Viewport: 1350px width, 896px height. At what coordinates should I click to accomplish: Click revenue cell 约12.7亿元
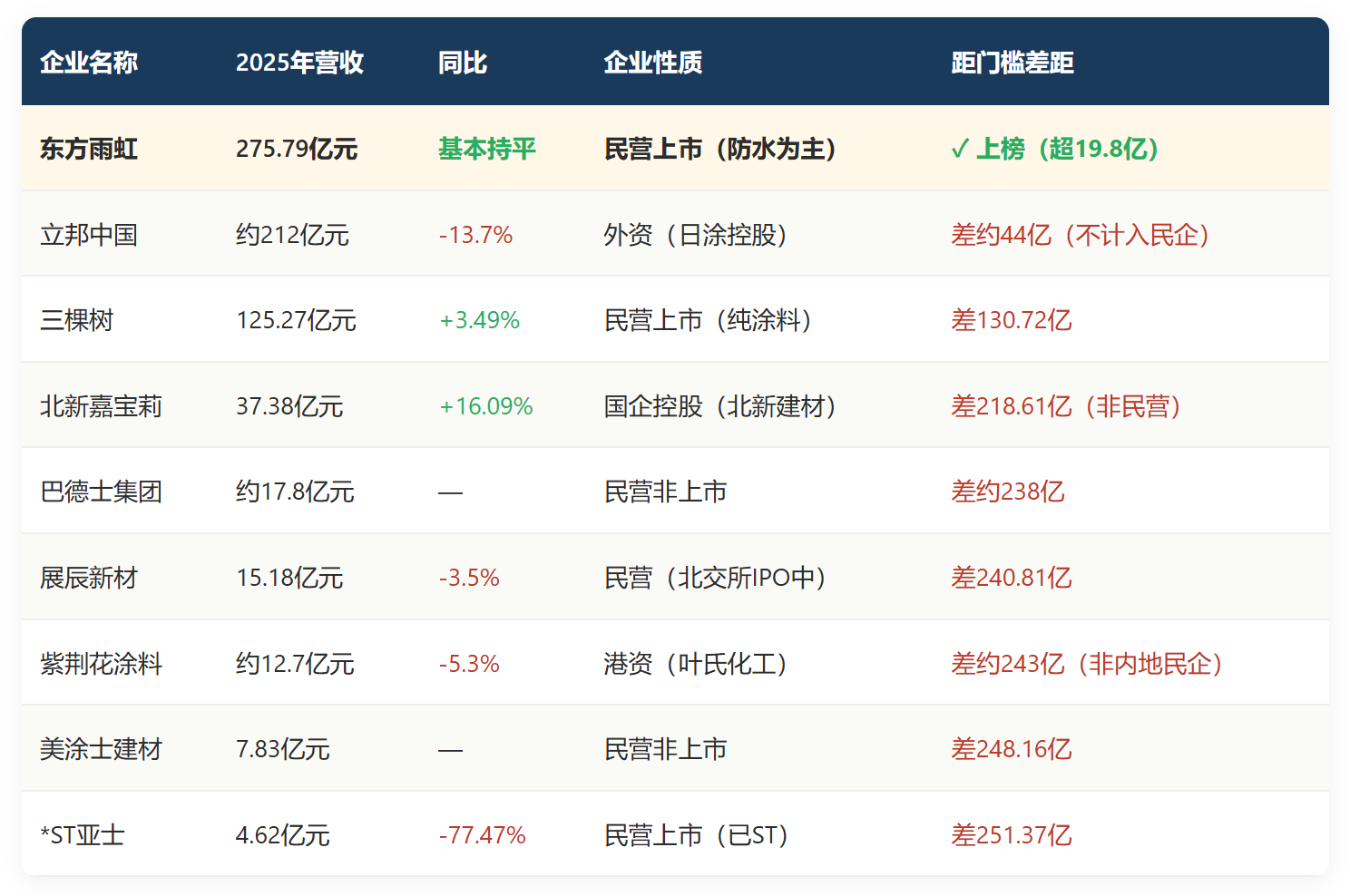(295, 664)
